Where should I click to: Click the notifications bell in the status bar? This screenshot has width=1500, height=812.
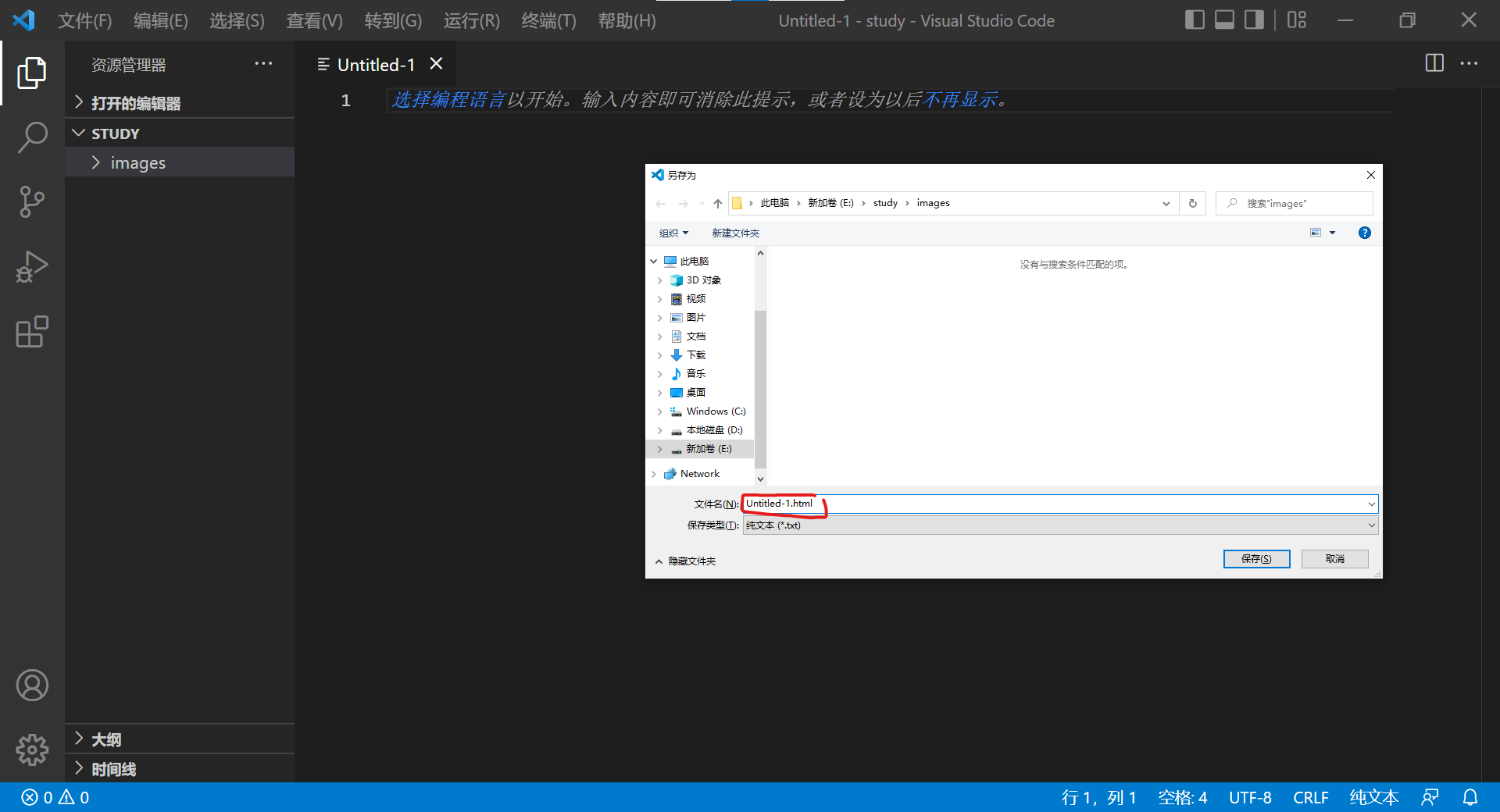point(1471,797)
